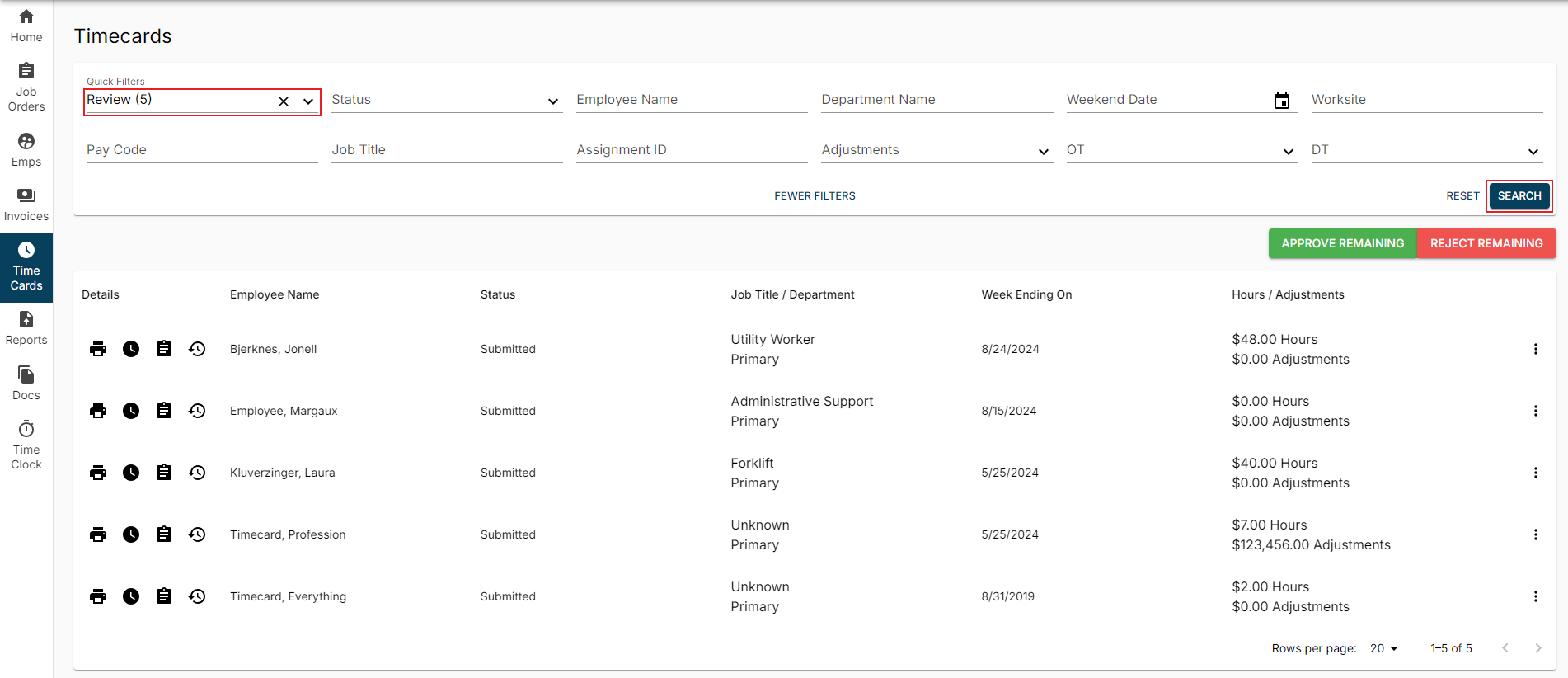1568x678 pixels.
Task: Print Timecard, Everything timecard
Action: 98,596
